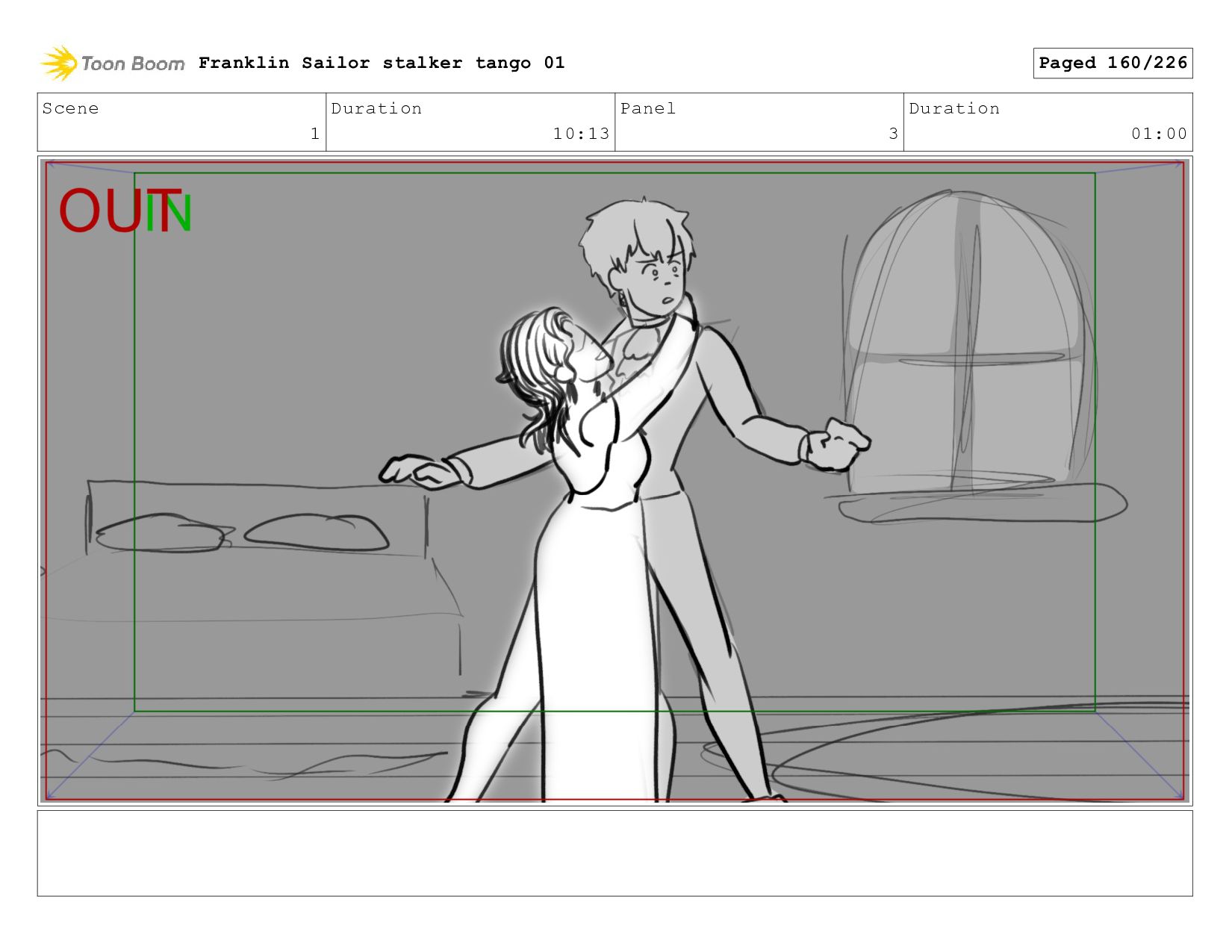
Task: Select the panel duration value '01:00'
Action: (1159, 134)
